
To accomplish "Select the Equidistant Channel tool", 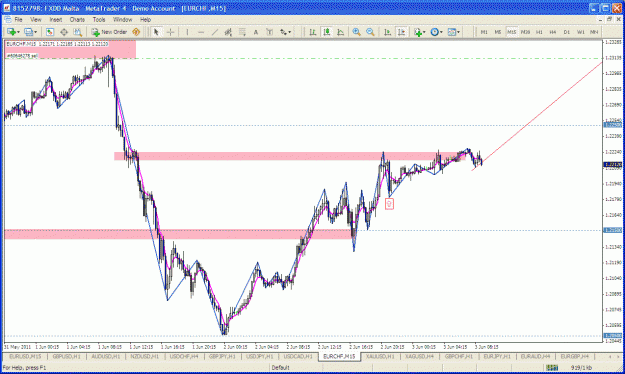I will (228, 32).
